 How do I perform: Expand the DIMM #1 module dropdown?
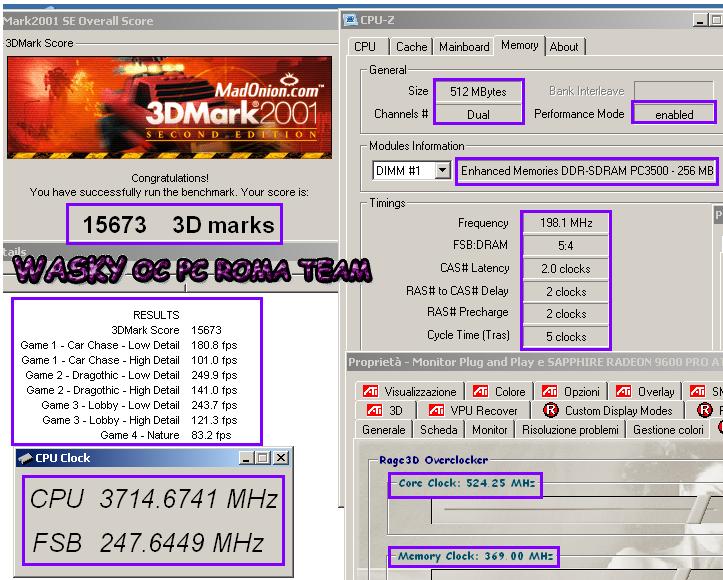tap(442, 171)
